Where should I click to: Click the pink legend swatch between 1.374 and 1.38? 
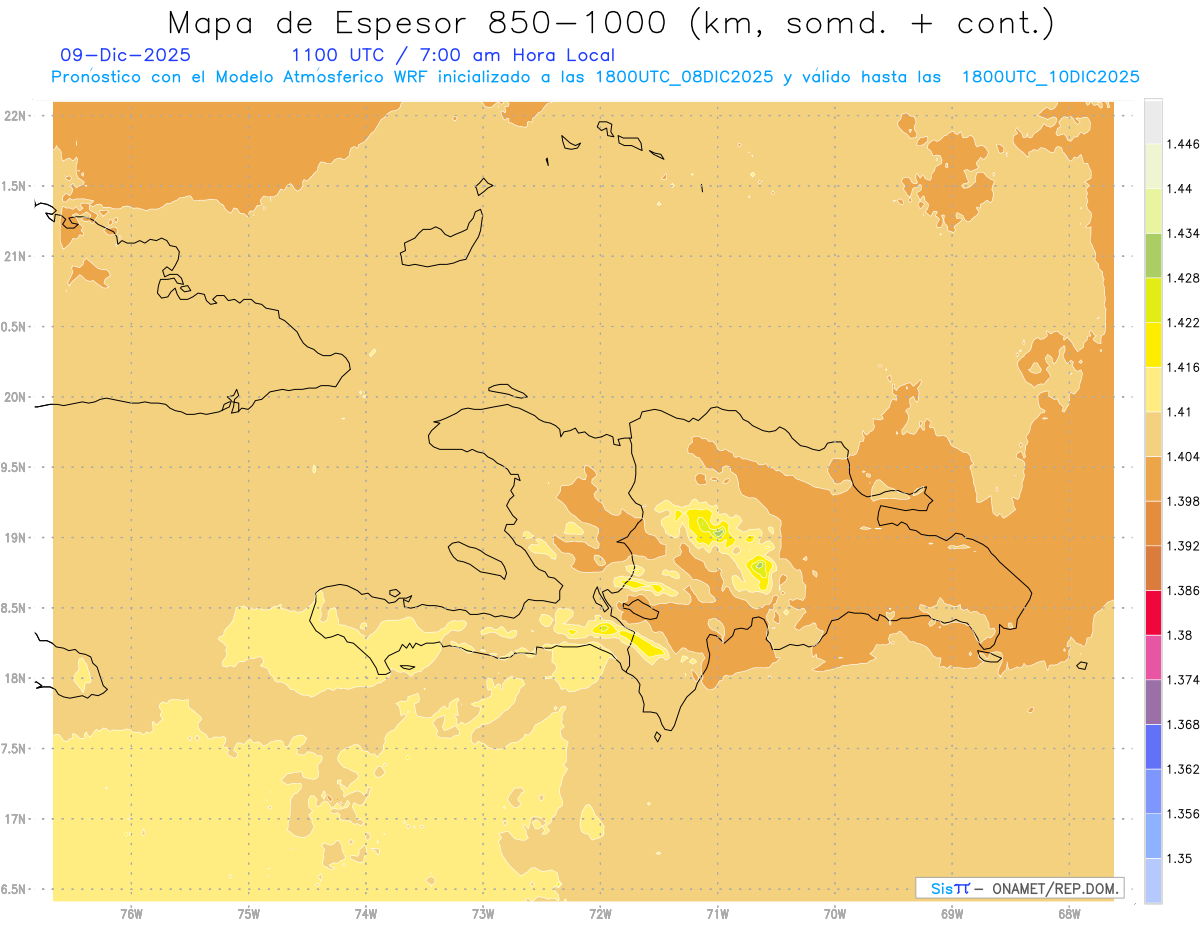pyautogui.click(x=1153, y=658)
